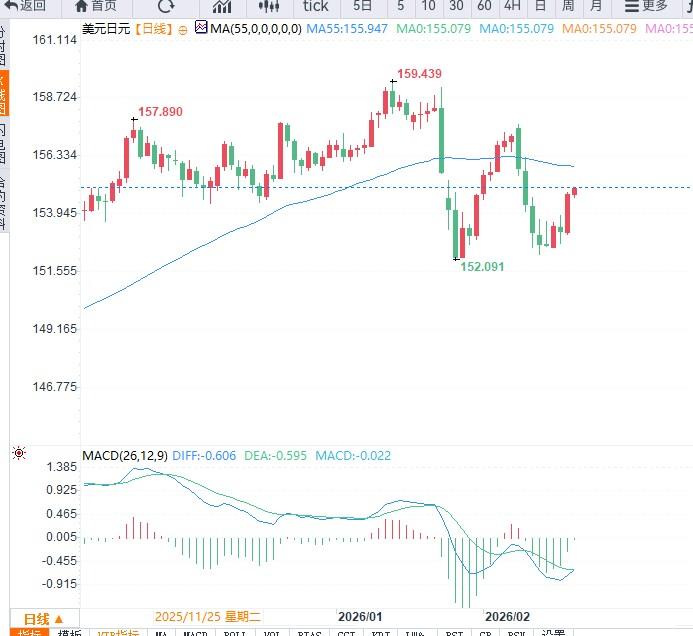This screenshot has height=636, width=693.
Task: Select the candlestick chart type icon
Action: (269, 6)
